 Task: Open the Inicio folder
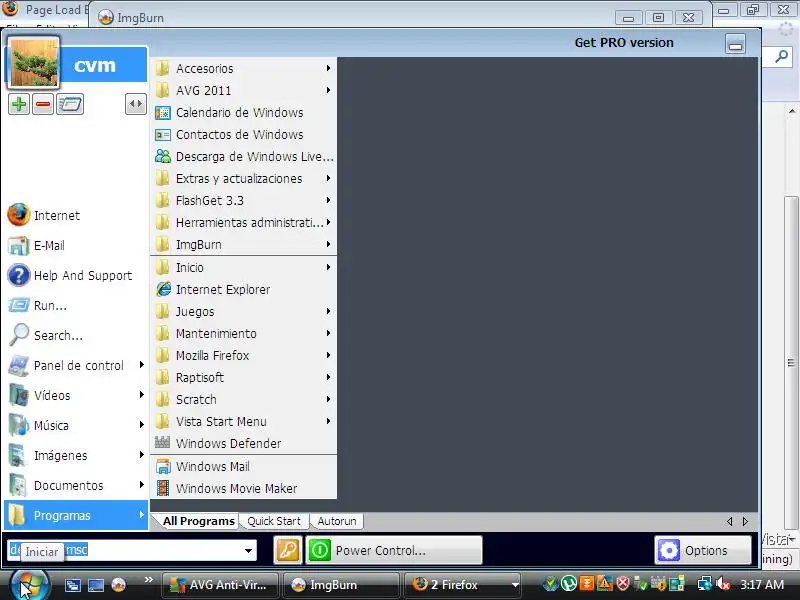point(243,267)
